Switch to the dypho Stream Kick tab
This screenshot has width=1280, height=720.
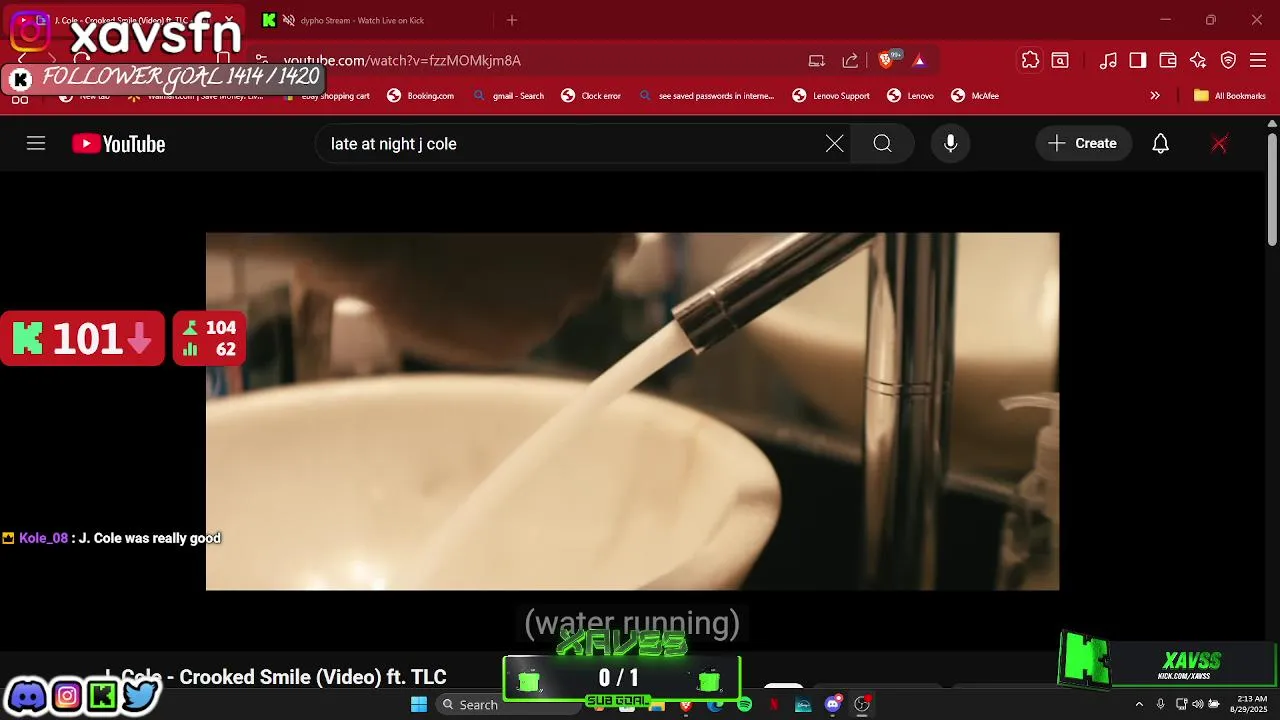[x=360, y=20]
